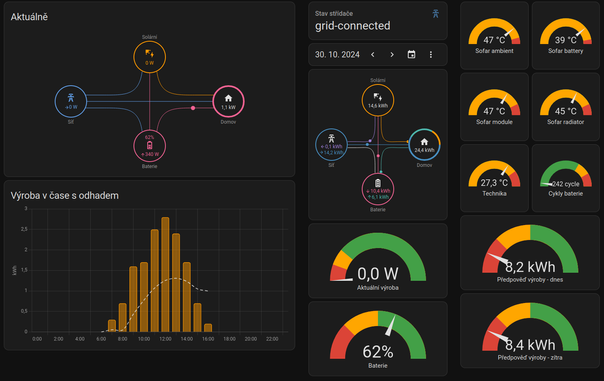The image size is (604, 381).
Task: Click the Síť node showing 14,2 kWh
Action: (331, 145)
